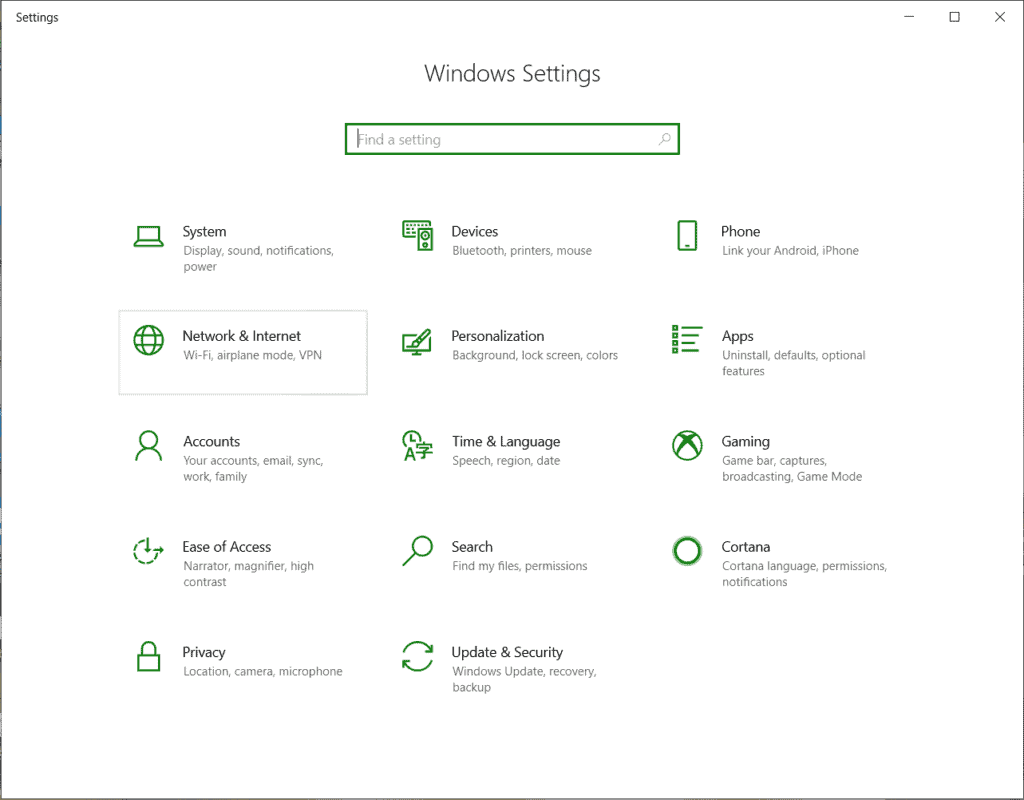Go to Personalization title text
Screen dimensions: 1024x800
click(498, 336)
